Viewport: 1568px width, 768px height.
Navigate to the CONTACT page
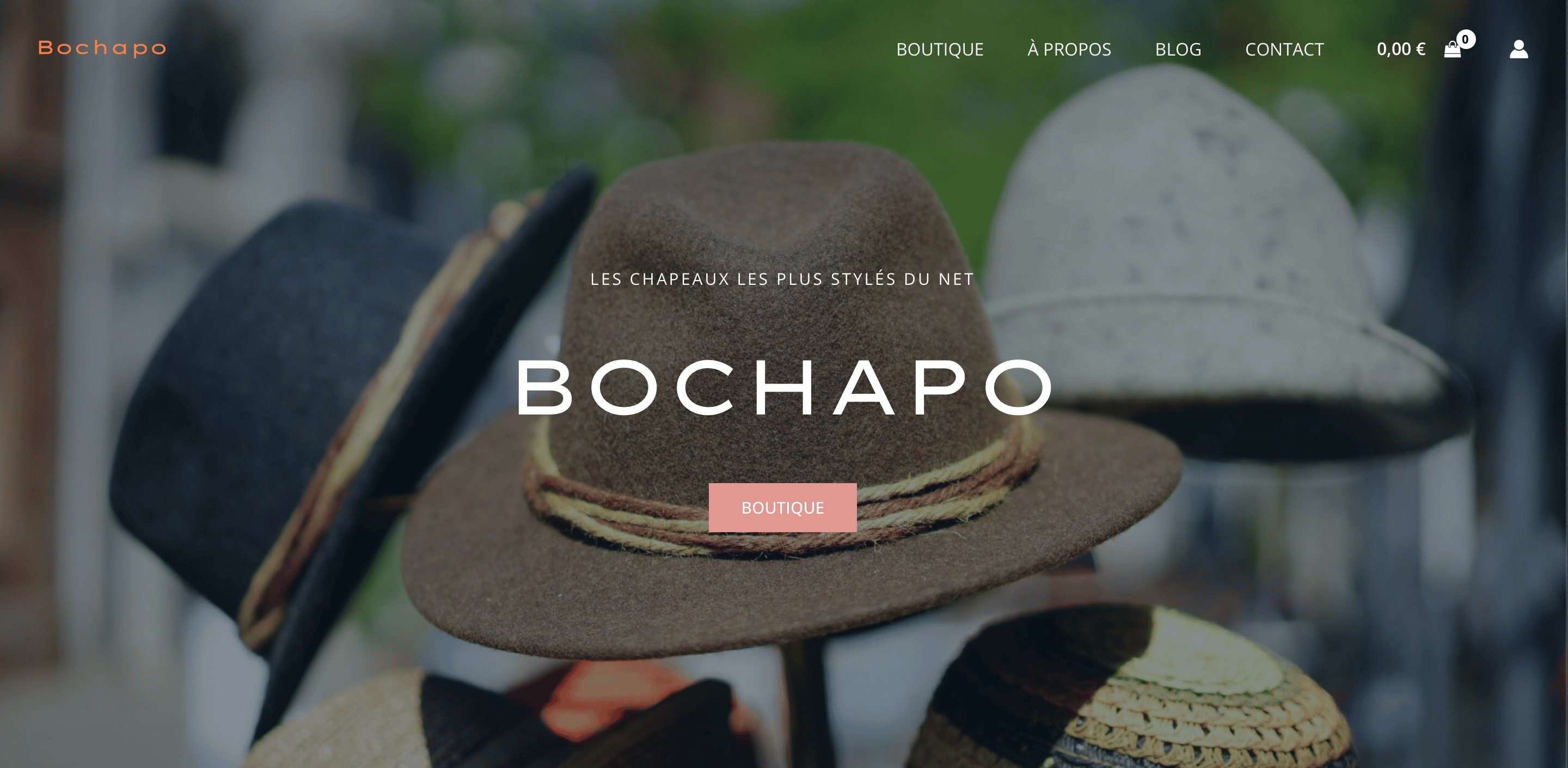[x=1284, y=50]
